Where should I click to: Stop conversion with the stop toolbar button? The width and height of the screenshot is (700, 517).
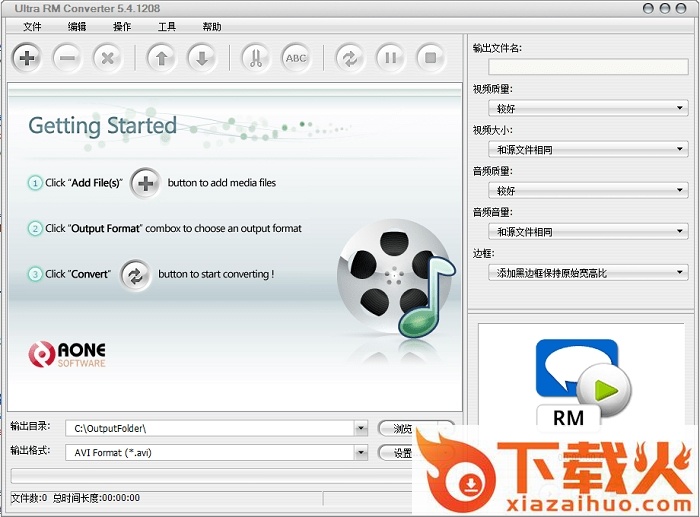[x=431, y=58]
